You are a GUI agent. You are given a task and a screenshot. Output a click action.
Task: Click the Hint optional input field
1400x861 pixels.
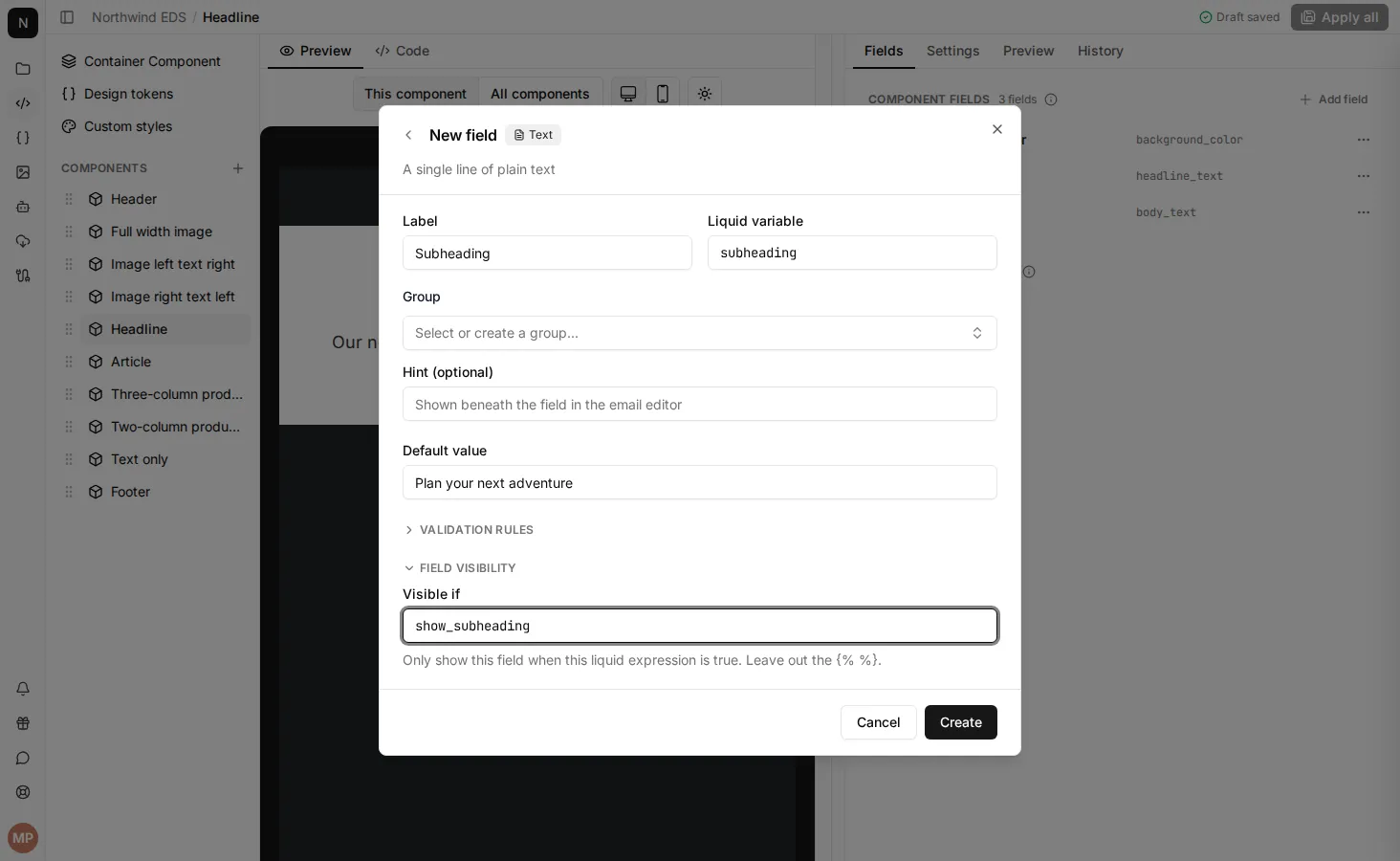tap(700, 404)
